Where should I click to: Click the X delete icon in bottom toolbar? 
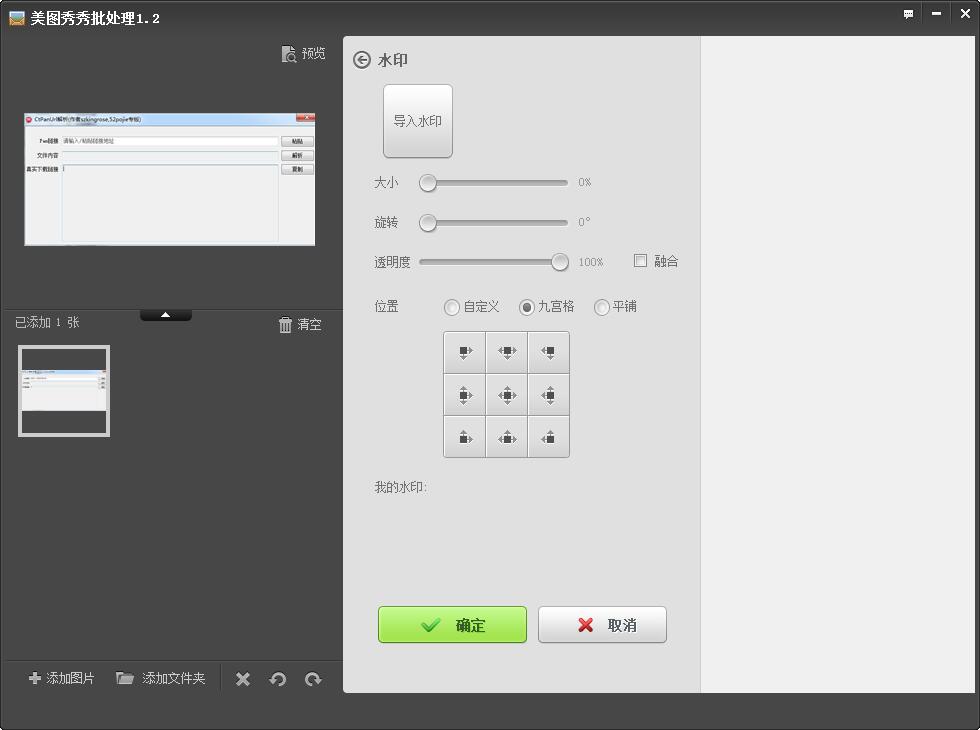pos(242,678)
